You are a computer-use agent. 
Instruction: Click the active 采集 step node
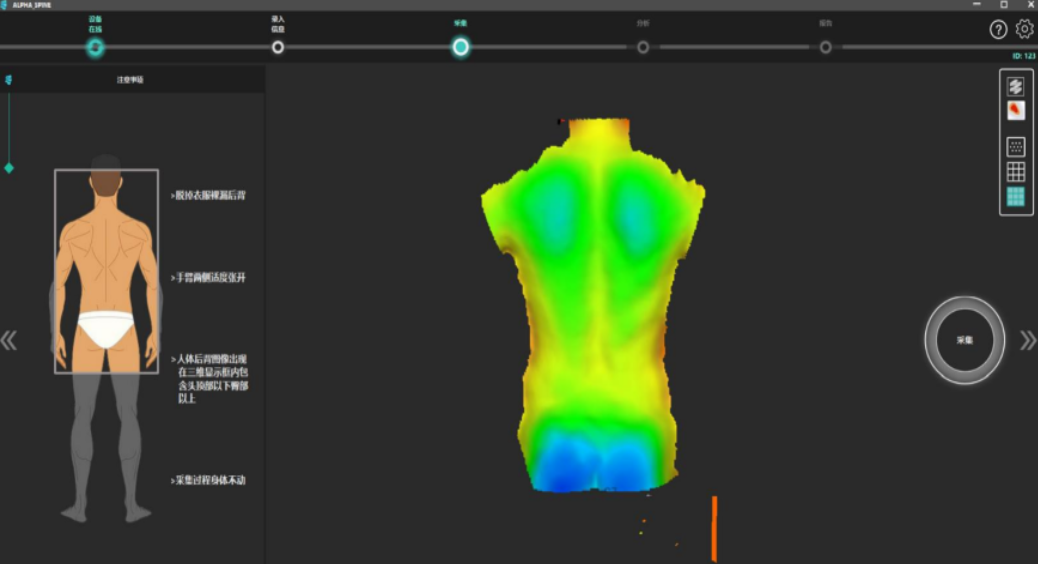coord(460,47)
